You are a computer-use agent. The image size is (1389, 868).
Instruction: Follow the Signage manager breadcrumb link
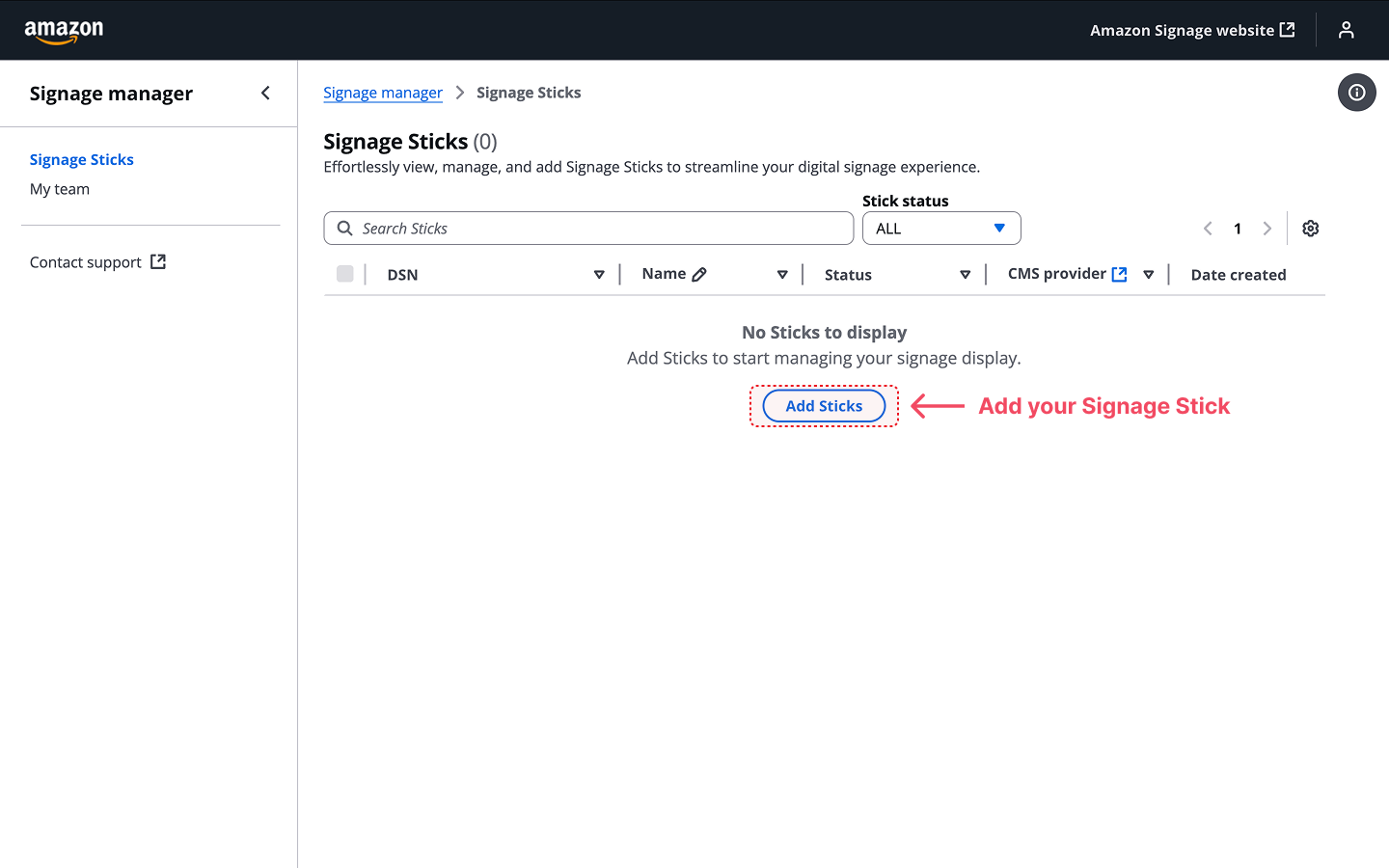(383, 93)
